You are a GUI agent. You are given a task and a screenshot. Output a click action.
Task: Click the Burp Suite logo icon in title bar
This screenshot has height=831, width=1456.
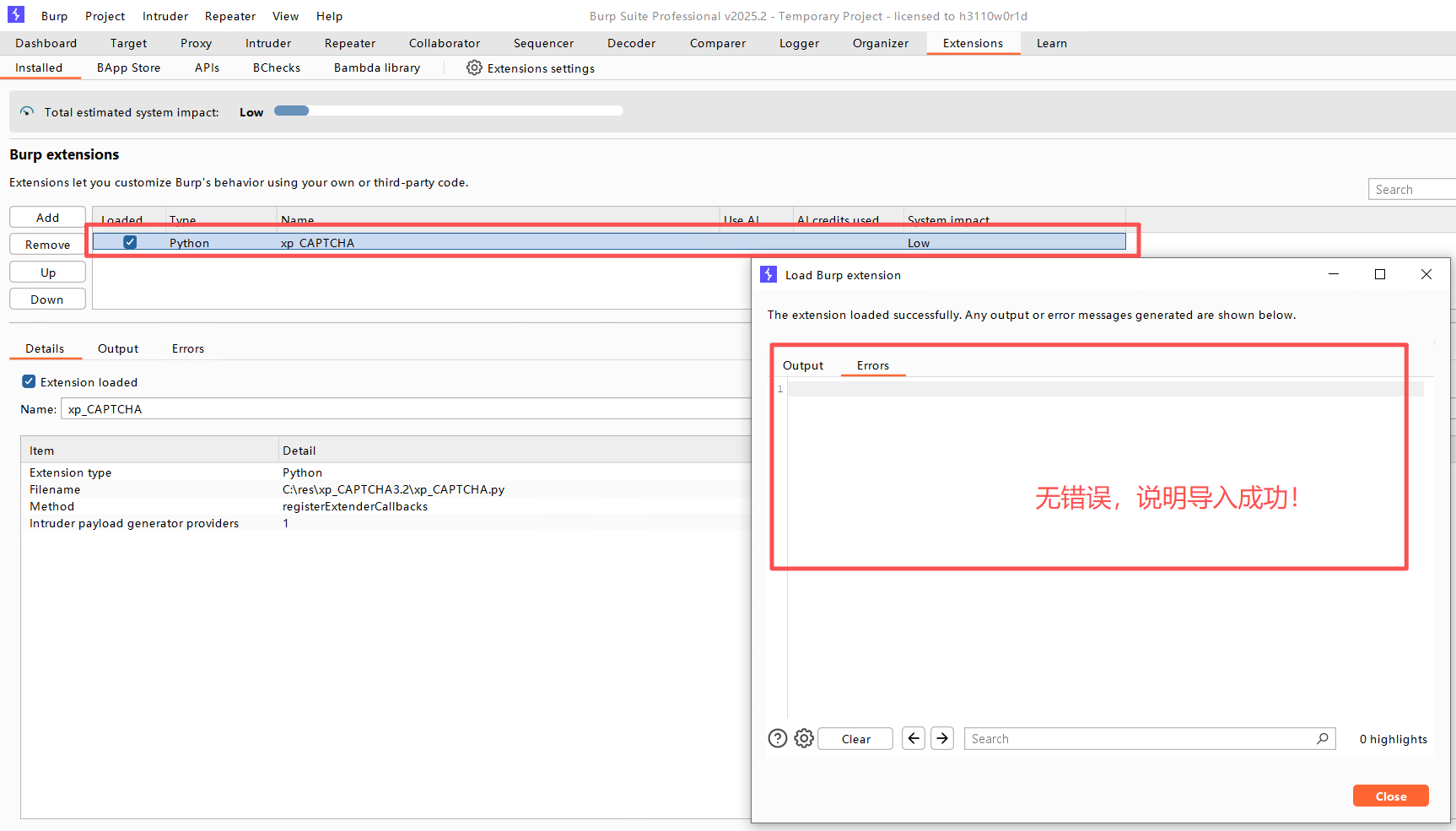(x=16, y=15)
